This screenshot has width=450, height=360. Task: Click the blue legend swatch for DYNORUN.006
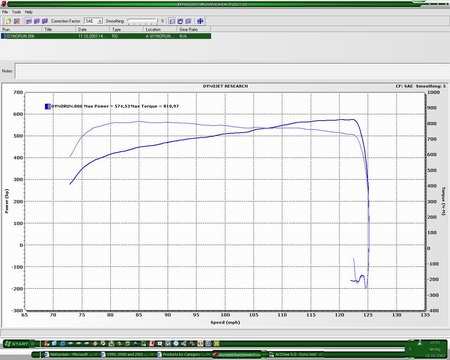pos(47,106)
